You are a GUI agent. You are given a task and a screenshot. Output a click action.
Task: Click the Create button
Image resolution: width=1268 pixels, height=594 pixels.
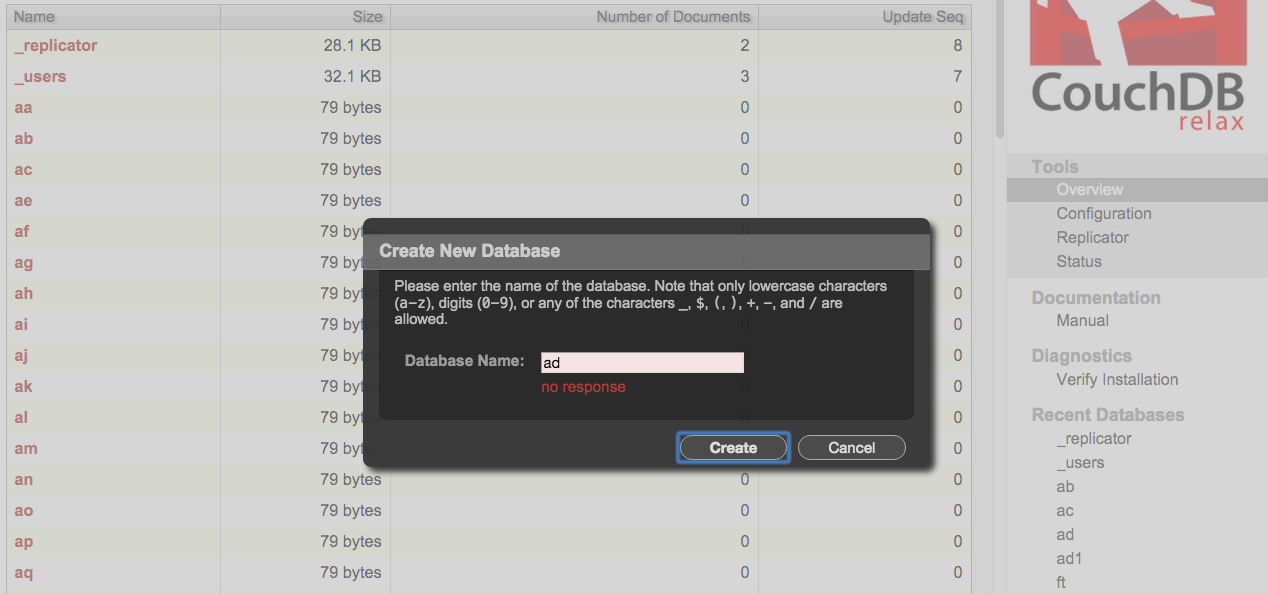pos(733,447)
